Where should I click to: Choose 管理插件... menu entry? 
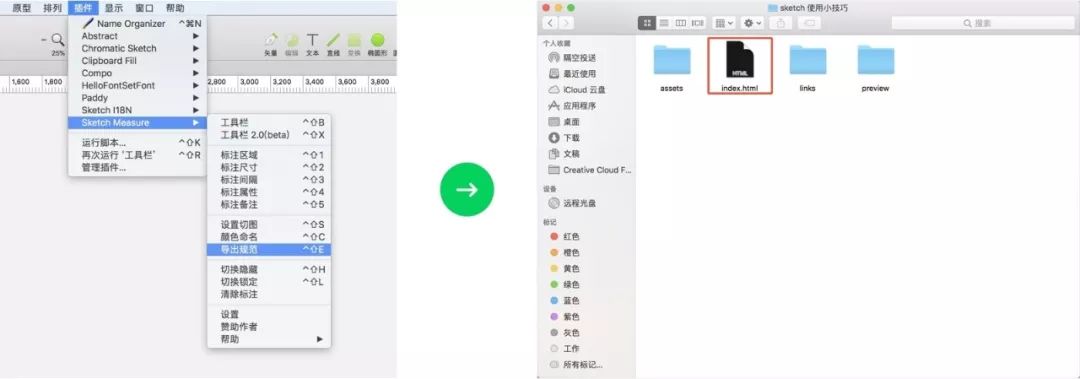[x=138, y=167]
